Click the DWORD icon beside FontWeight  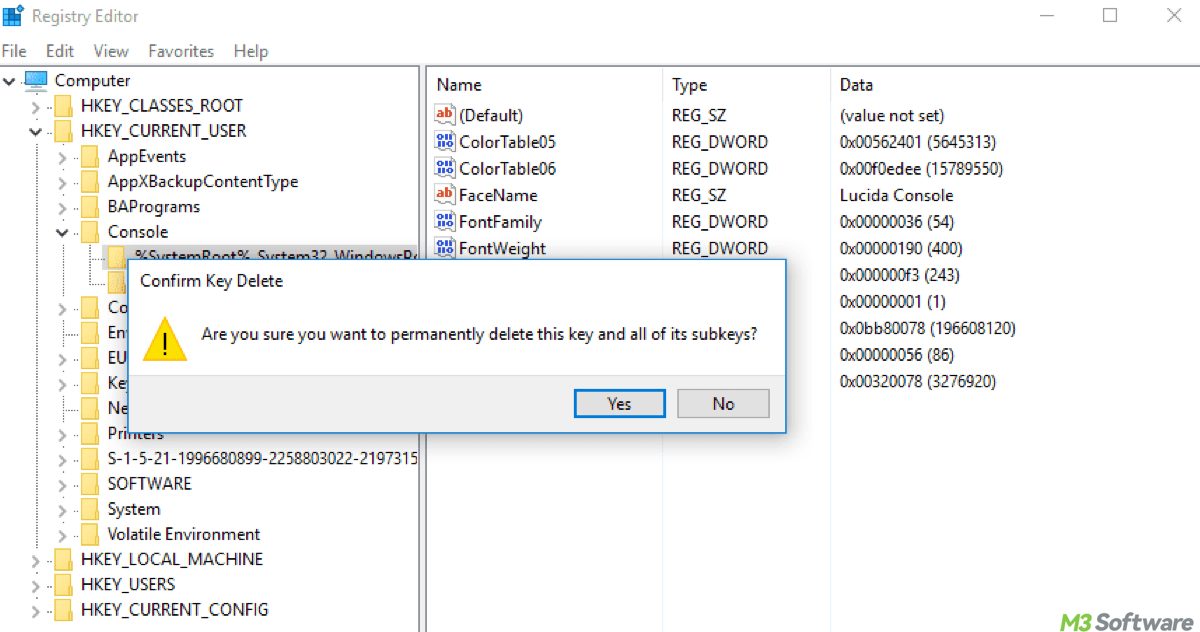[x=445, y=248]
